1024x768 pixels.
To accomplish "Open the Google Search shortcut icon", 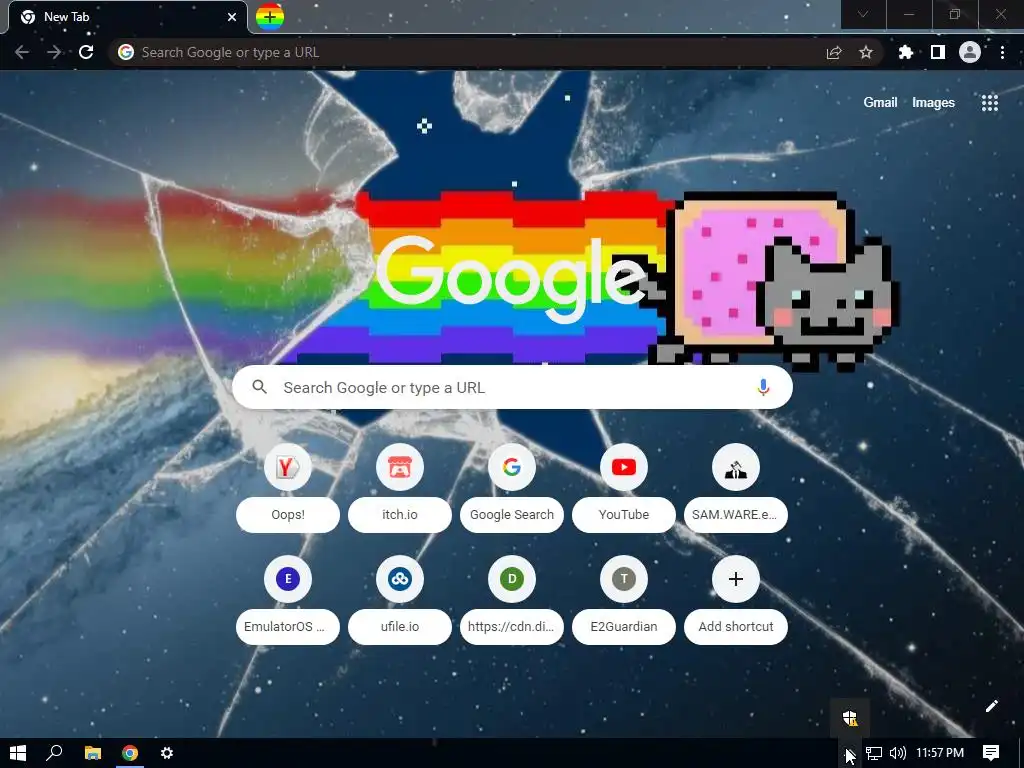I will click(x=512, y=467).
